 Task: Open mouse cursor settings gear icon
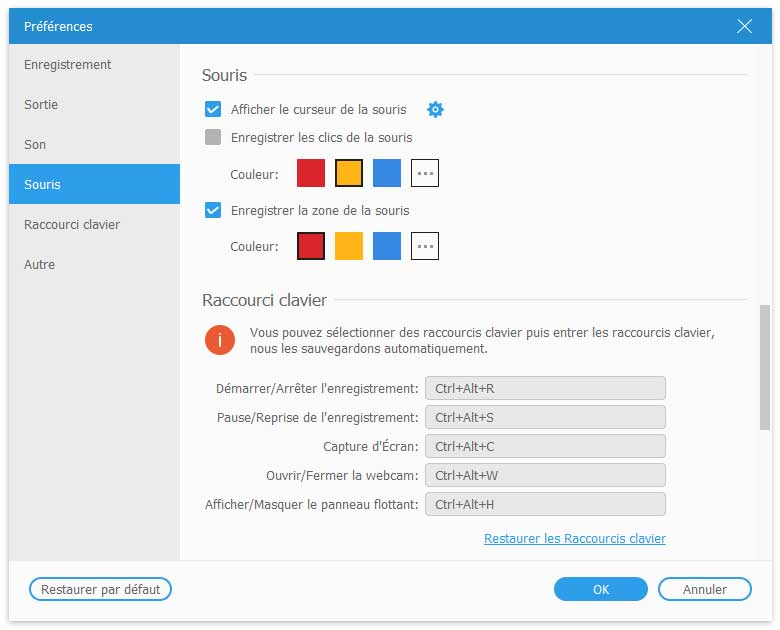coord(435,110)
